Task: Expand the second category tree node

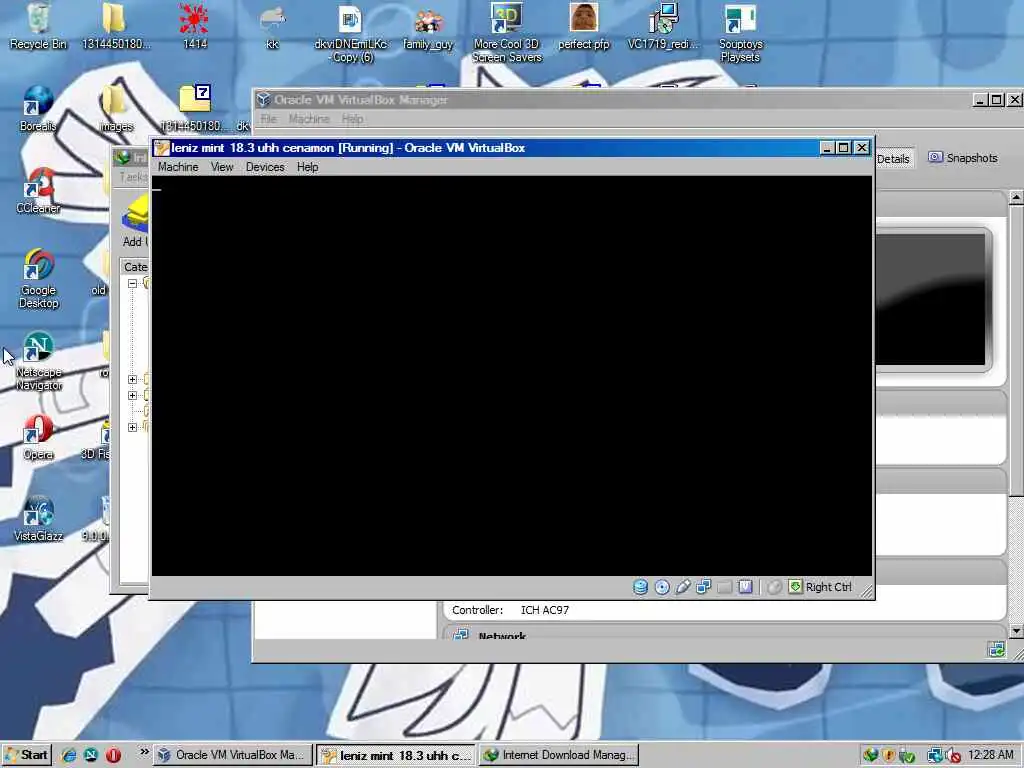Action: (x=133, y=379)
